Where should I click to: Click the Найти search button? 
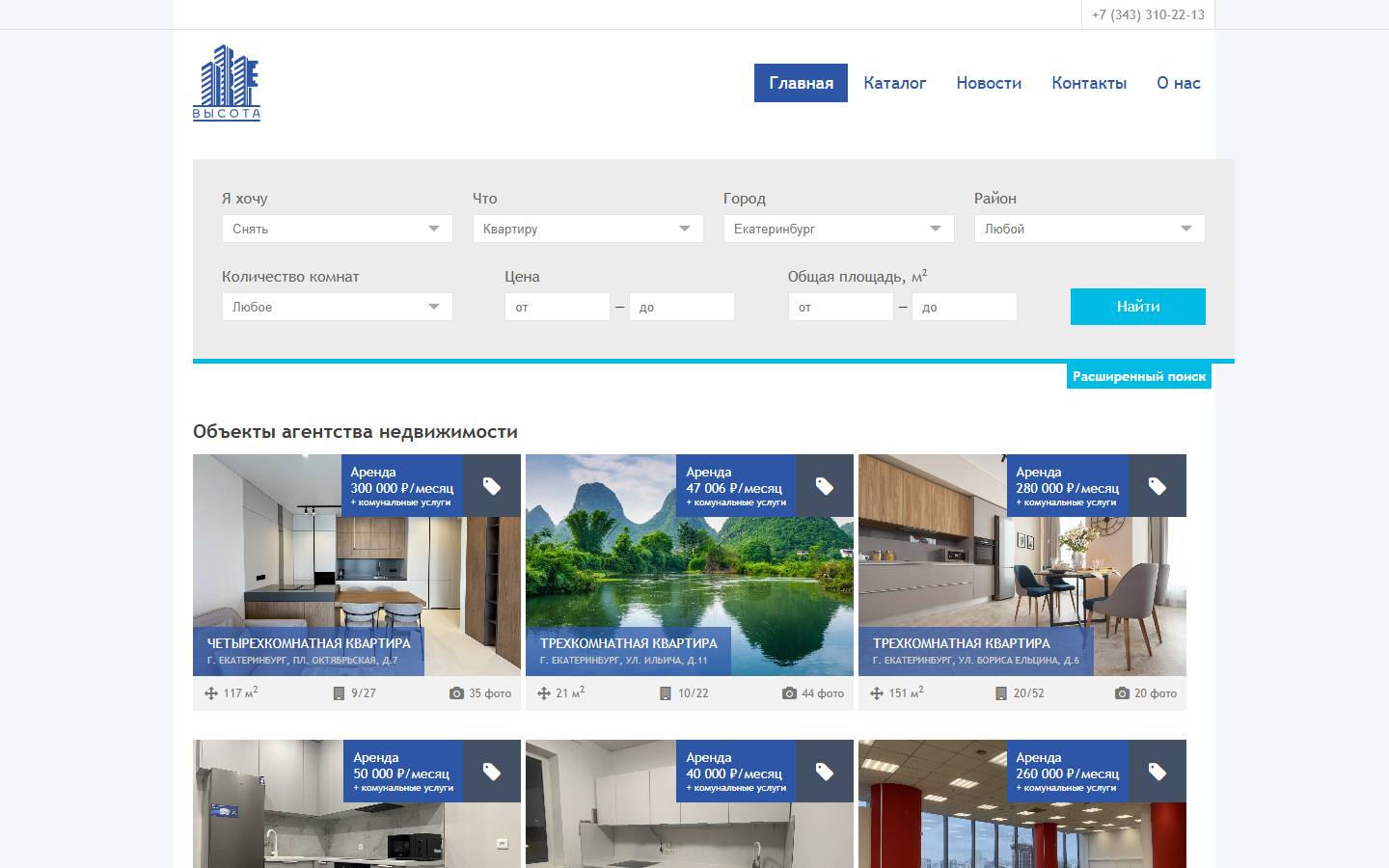[1138, 307]
